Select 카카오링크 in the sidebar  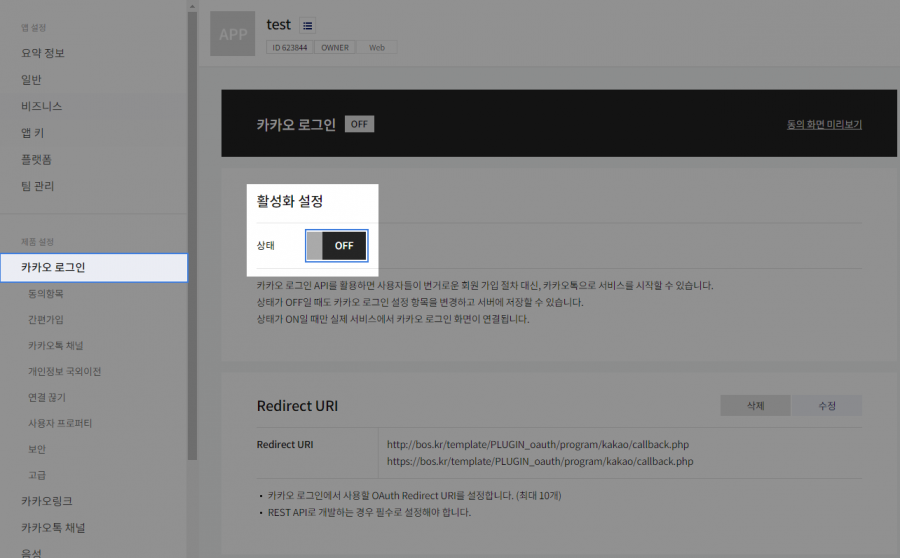pyautogui.click(x=47, y=501)
